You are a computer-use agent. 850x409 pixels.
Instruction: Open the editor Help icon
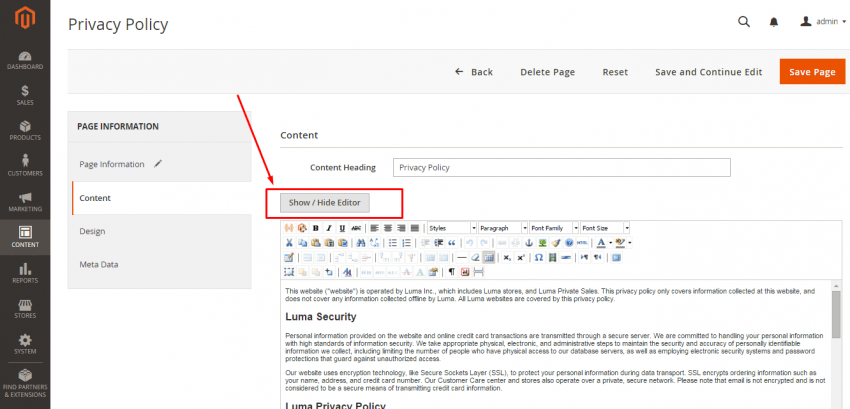[x=569, y=242]
